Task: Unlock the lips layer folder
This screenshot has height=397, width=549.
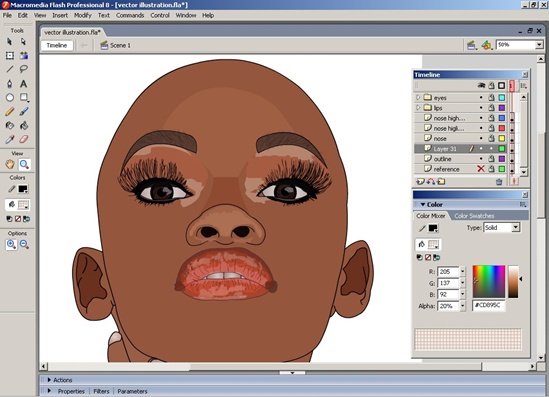Action: pyautogui.click(x=492, y=108)
